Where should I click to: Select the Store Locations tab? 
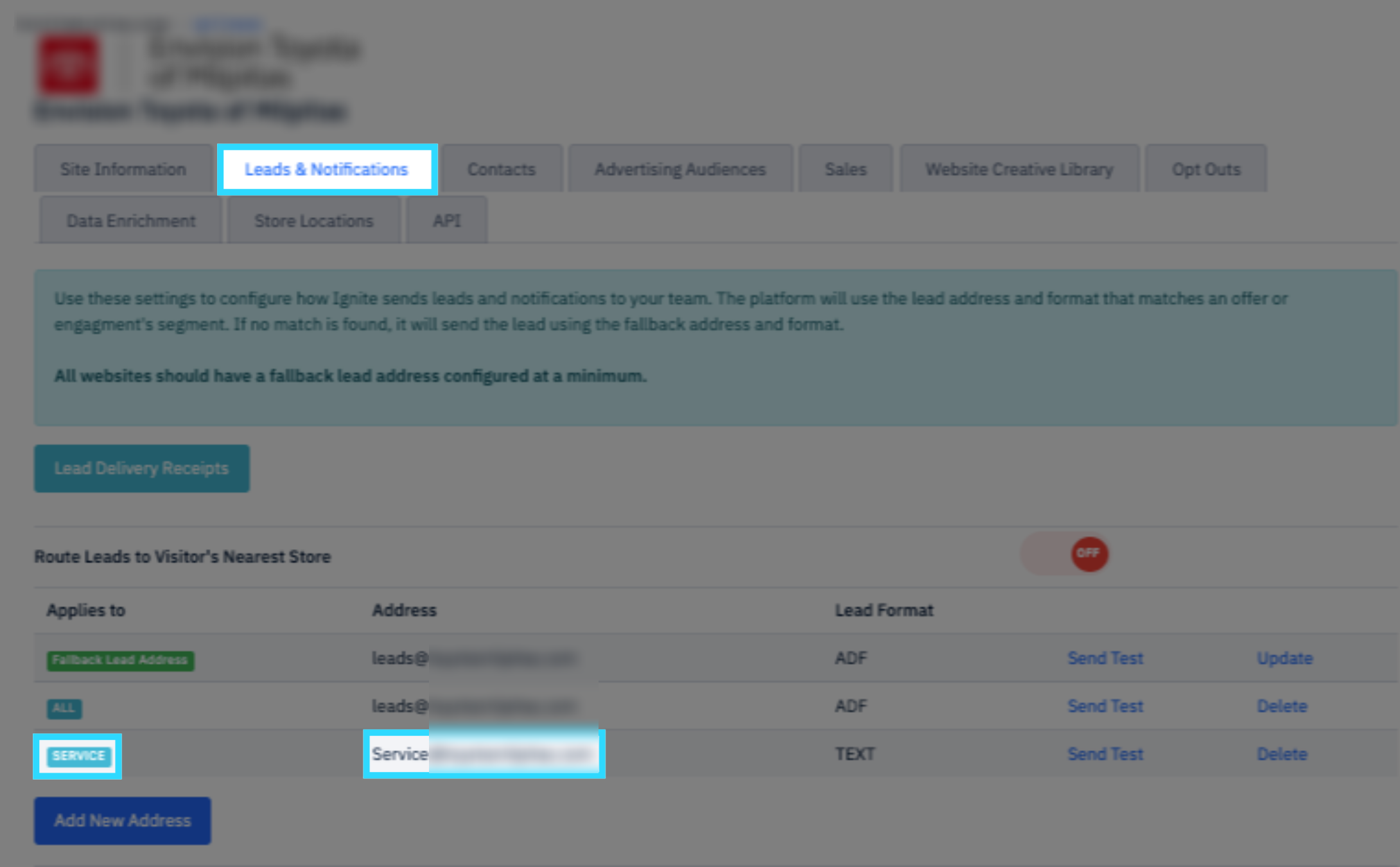tap(313, 221)
